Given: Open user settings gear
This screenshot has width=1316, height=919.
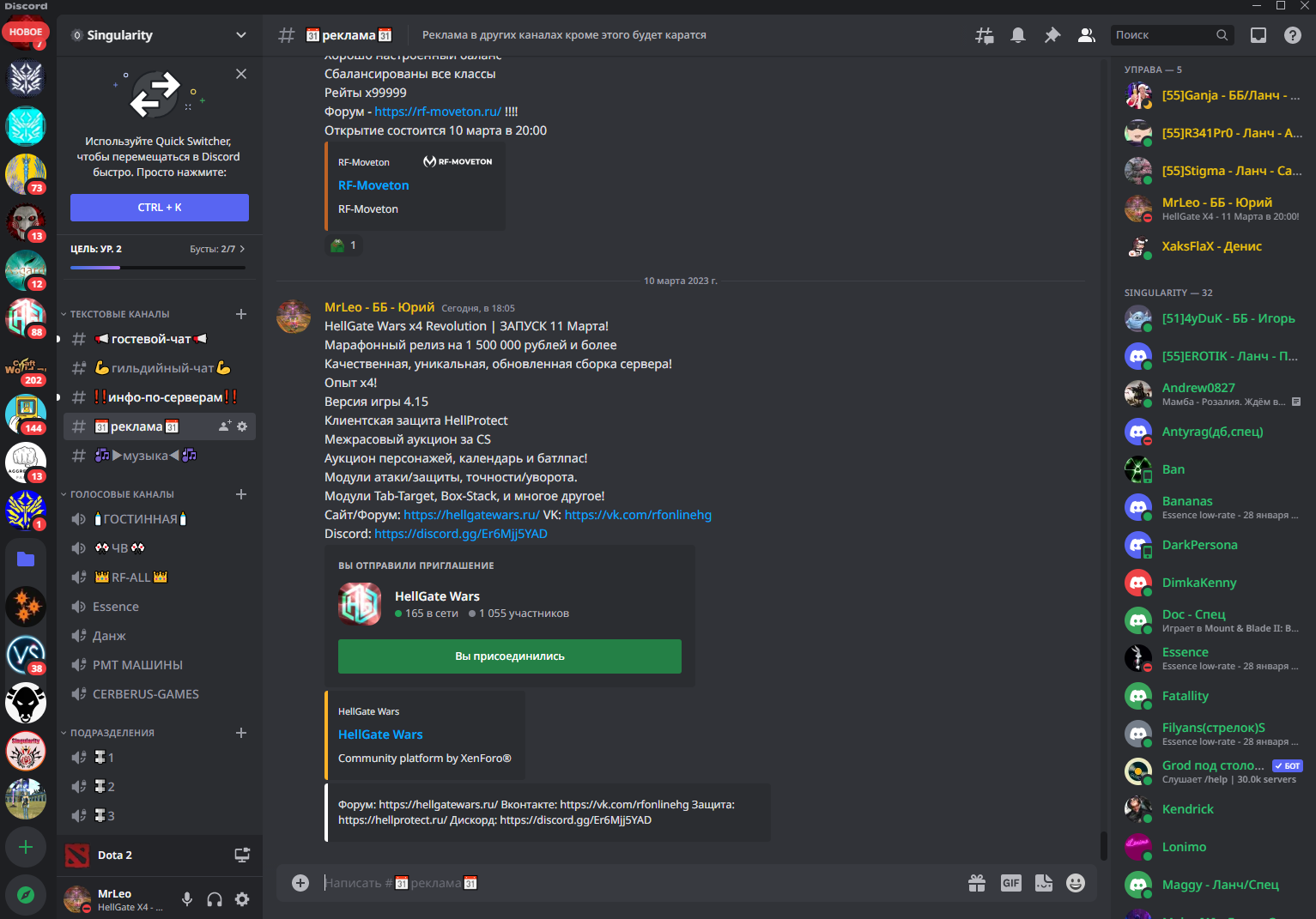Looking at the screenshot, I should tap(242, 899).
